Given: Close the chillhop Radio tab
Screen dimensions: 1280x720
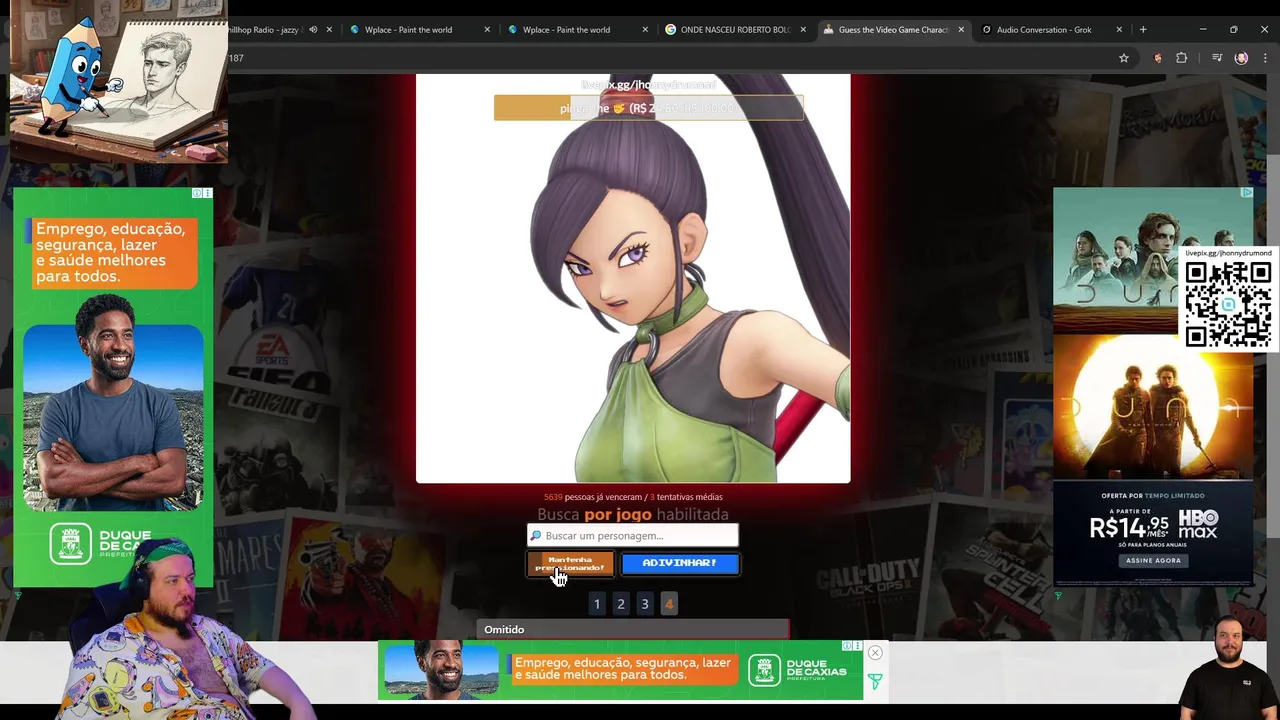Looking at the screenshot, I should [x=329, y=30].
